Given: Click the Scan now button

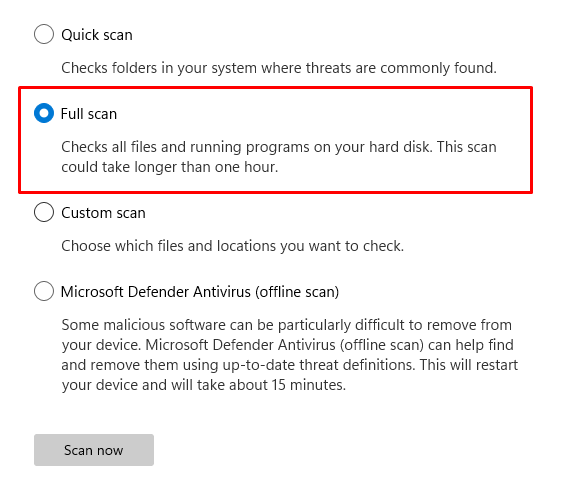Looking at the screenshot, I should tap(94, 450).
